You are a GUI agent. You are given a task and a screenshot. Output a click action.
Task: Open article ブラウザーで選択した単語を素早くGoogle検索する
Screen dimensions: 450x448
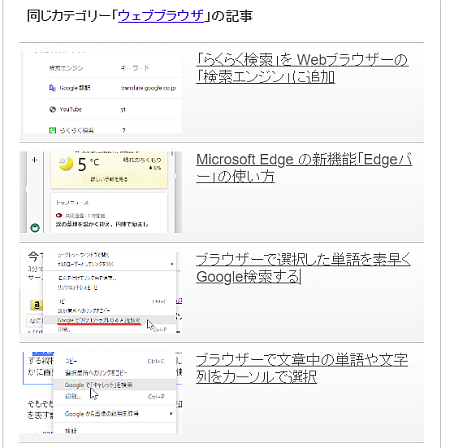tap(303, 268)
